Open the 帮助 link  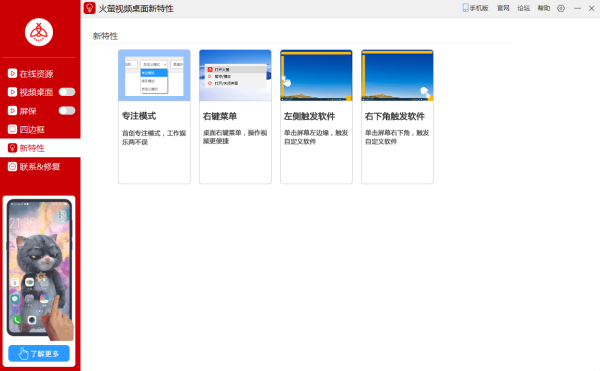[544, 8]
